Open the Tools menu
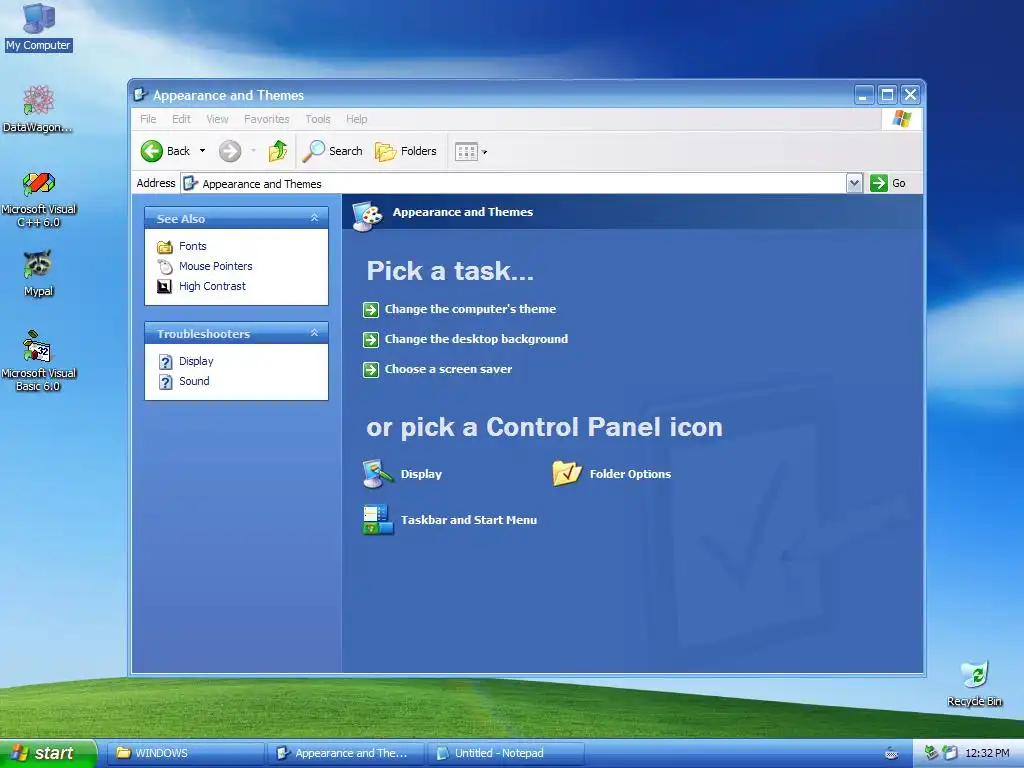 pyautogui.click(x=317, y=119)
